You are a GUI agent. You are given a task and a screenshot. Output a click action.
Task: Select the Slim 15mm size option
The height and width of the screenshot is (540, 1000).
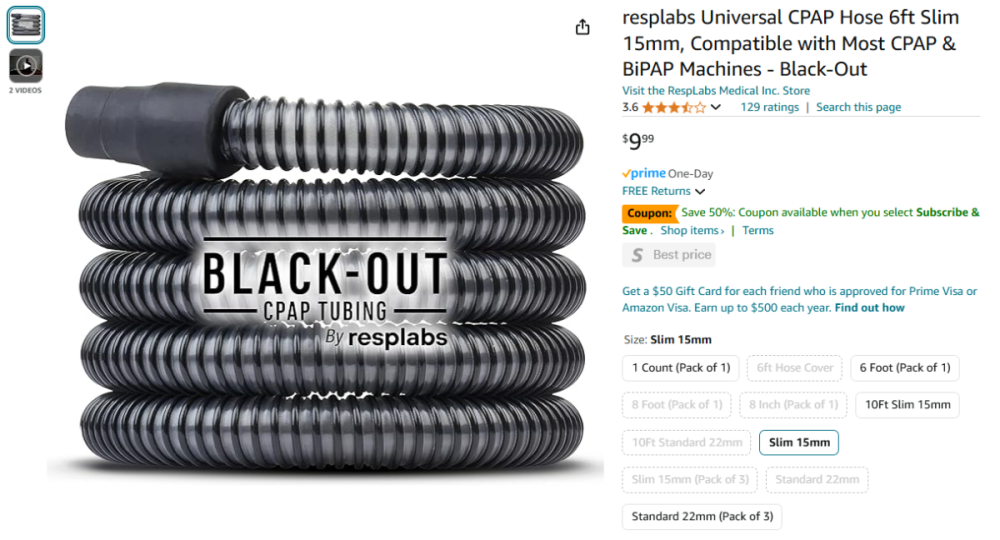(x=799, y=442)
